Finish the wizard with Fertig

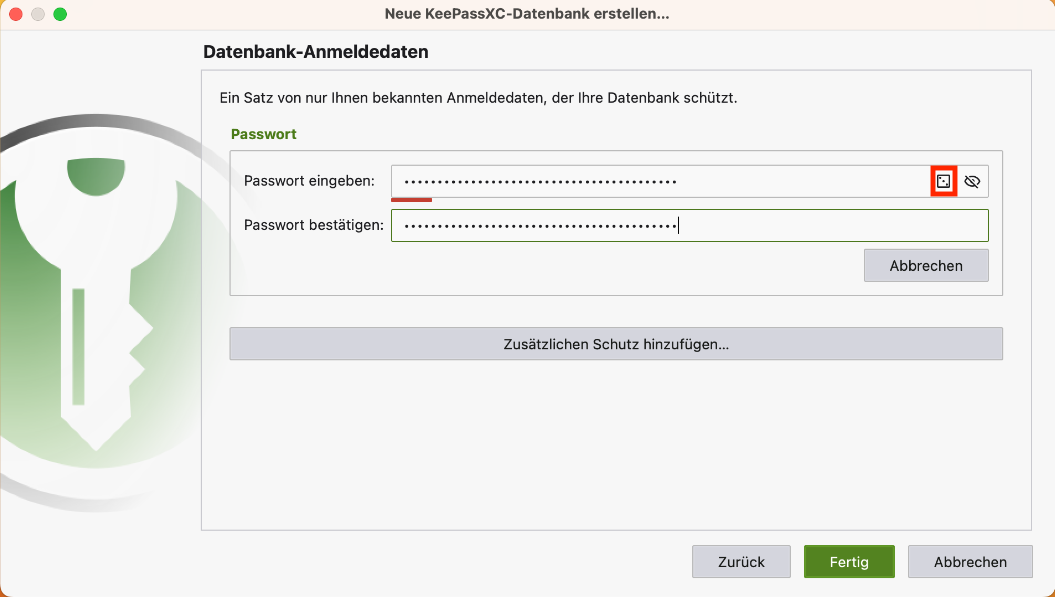tap(849, 562)
